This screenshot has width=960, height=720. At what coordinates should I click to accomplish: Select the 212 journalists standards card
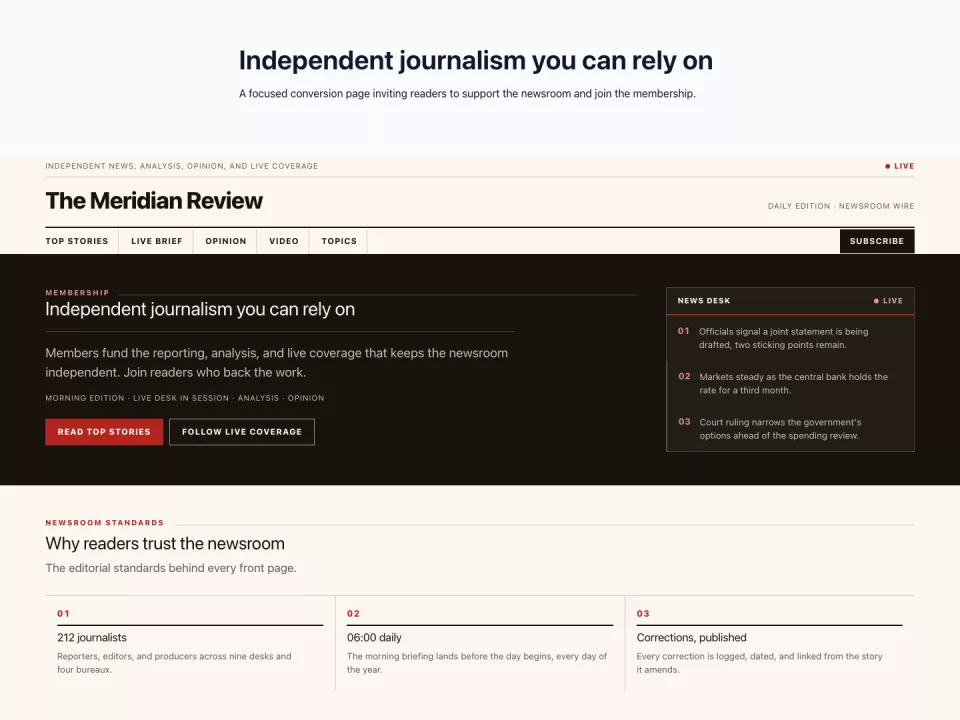click(190, 643)
